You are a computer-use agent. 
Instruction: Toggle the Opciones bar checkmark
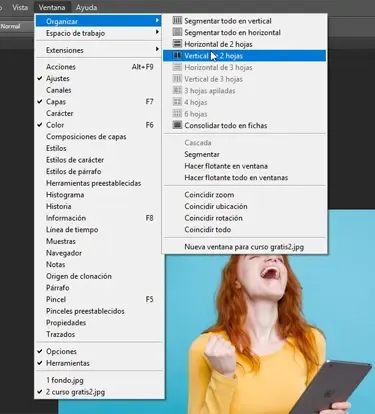(x=40, y=351)
